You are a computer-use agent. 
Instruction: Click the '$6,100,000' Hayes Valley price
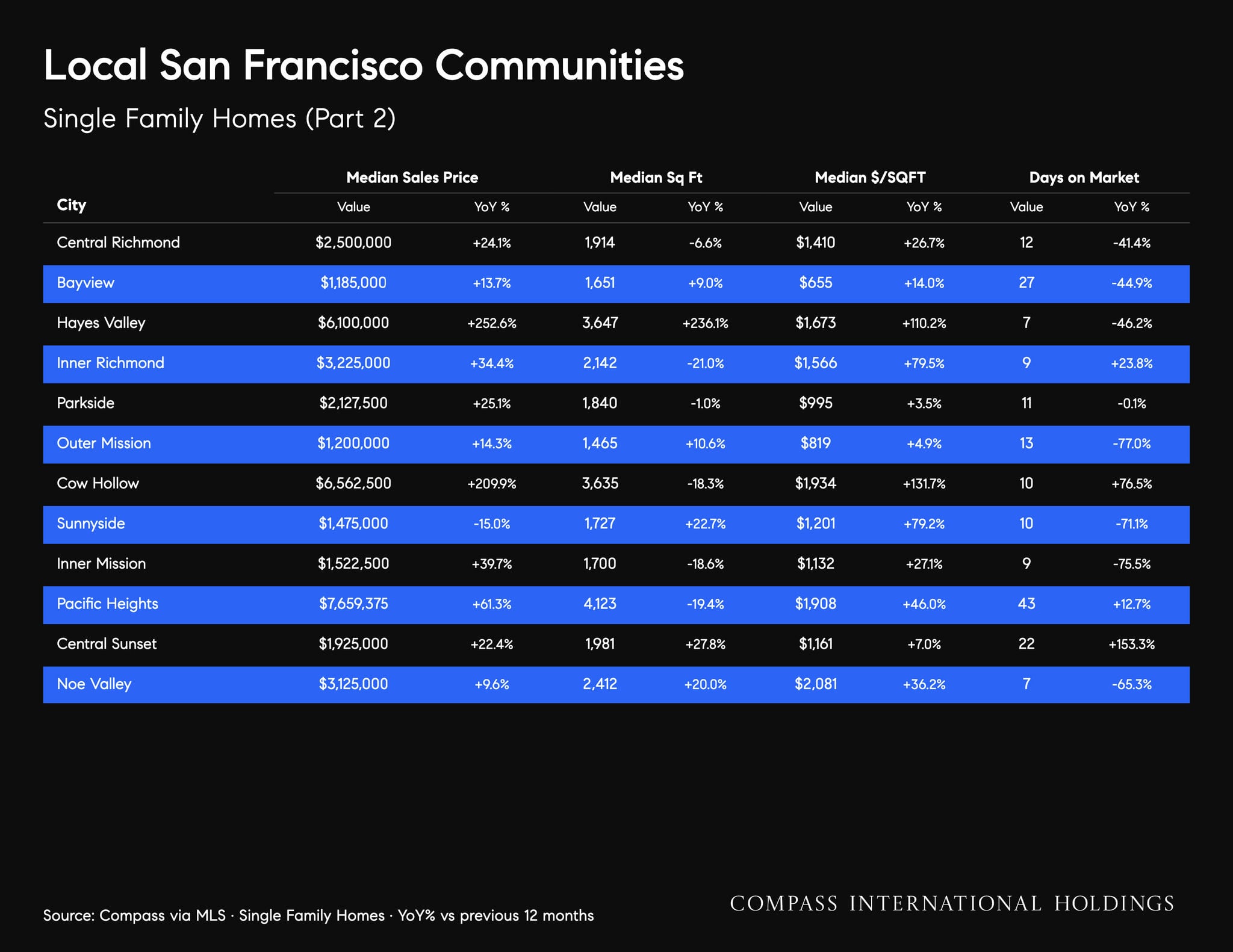coord(353,323)
